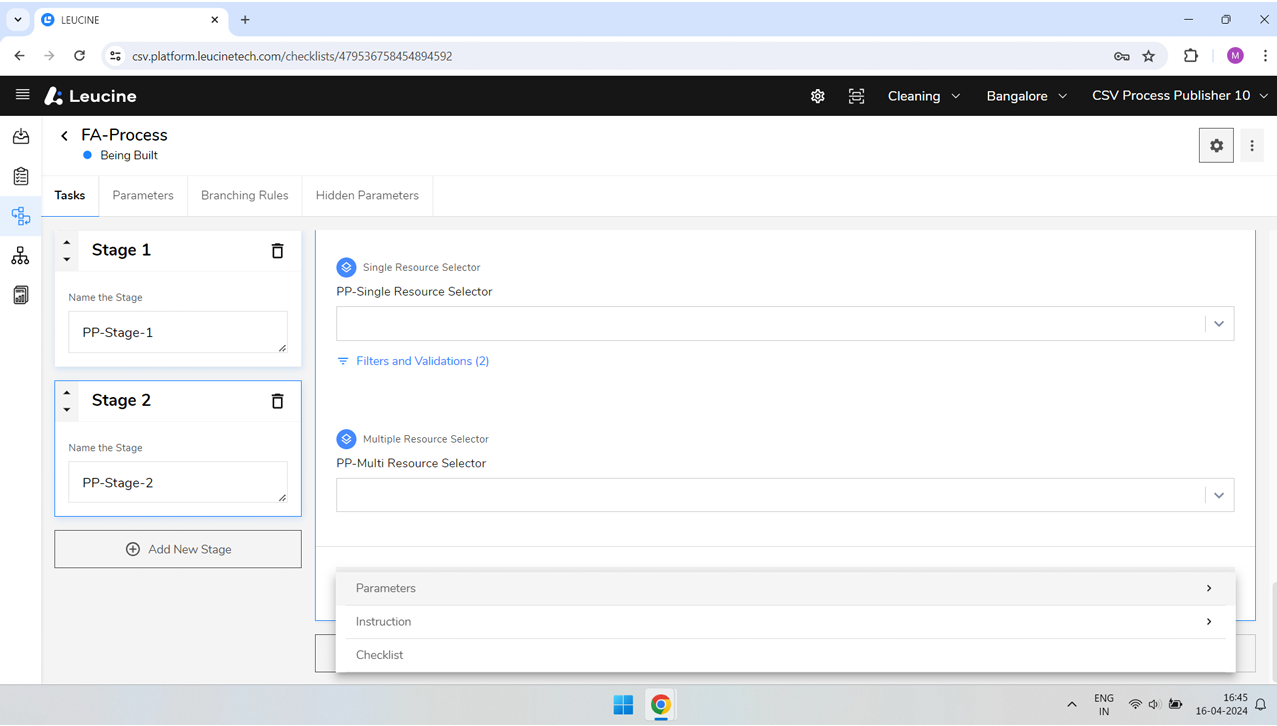Select Checklist from the popup menu

tap(786, 655)
